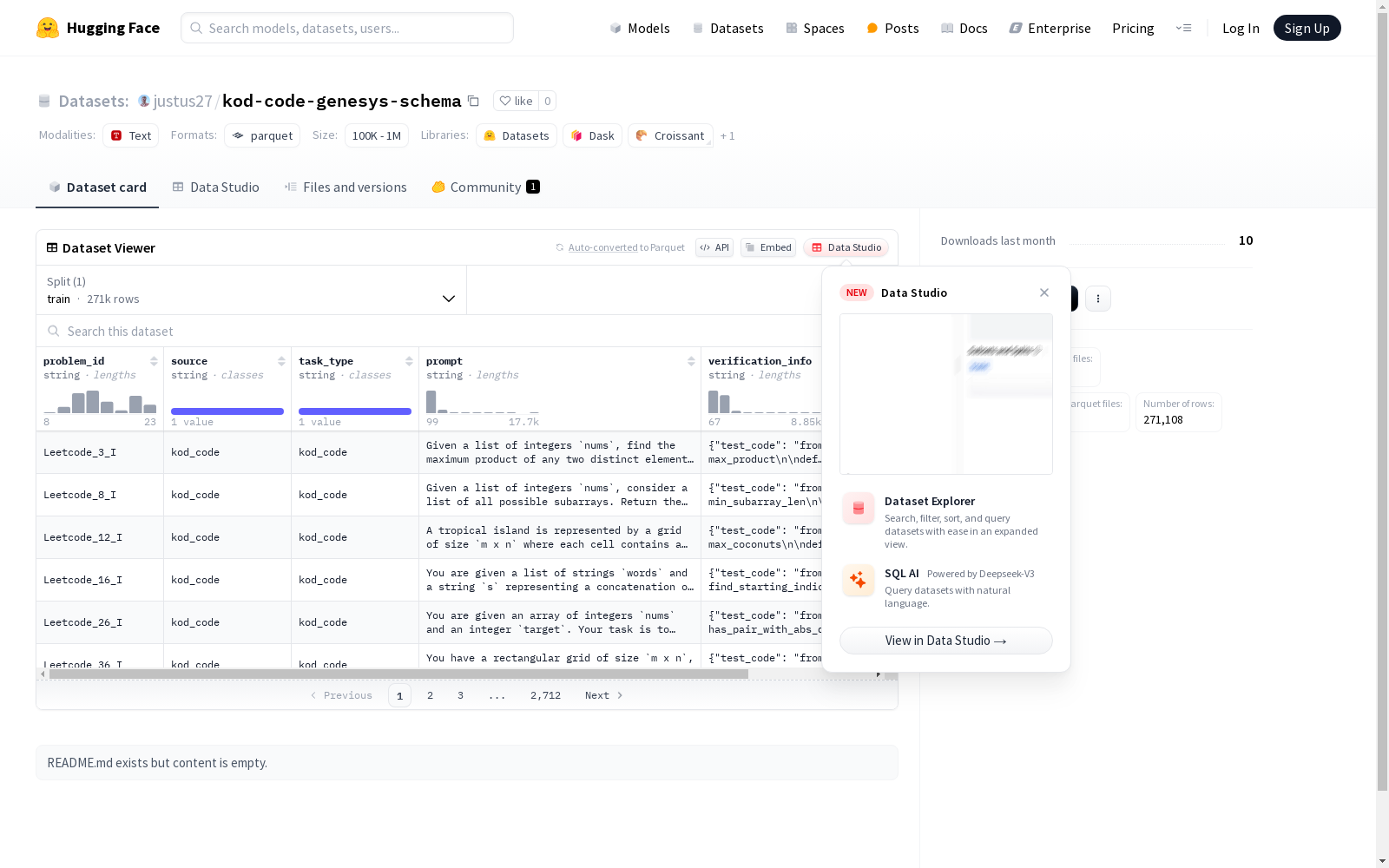Open the Posts menu item
Screen dimensions: 1389x868
pos(892,28)
